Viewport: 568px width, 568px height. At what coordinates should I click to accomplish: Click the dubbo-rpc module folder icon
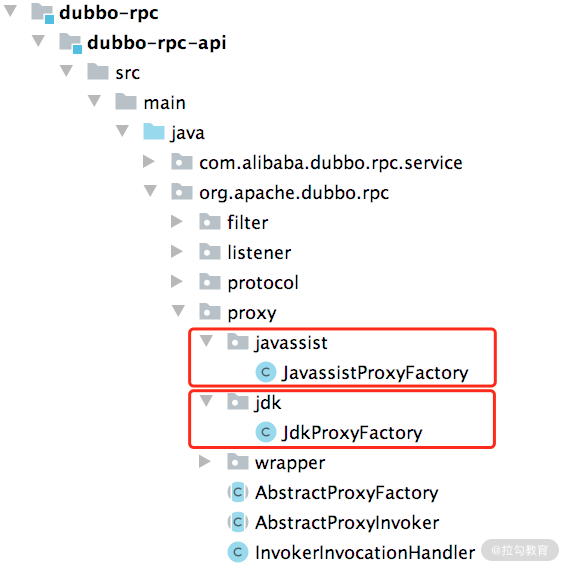pyautogui.click(x=42, y=13)
